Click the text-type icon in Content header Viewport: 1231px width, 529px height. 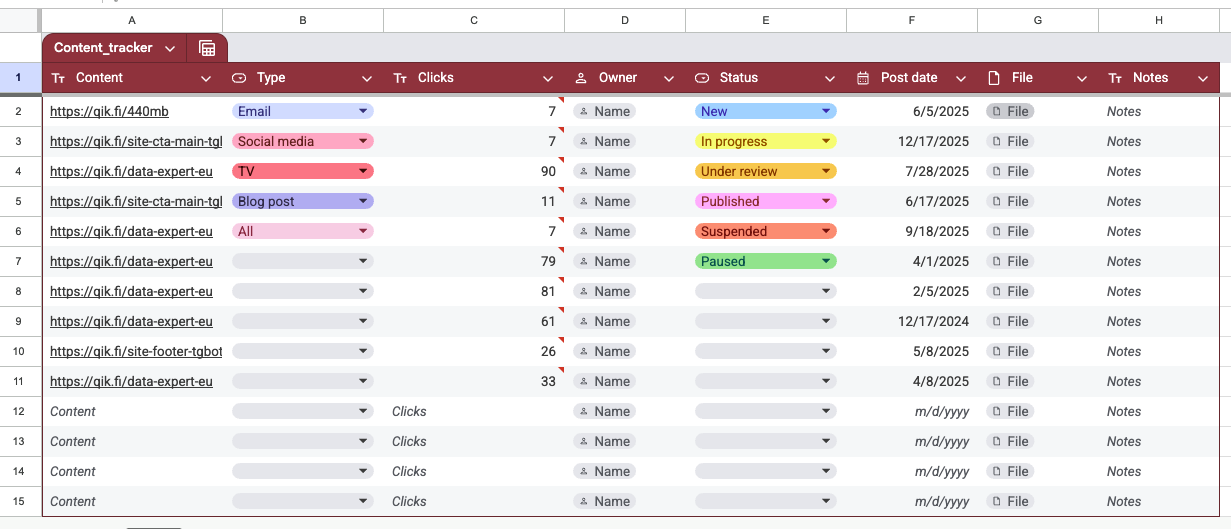pos(58,78)
